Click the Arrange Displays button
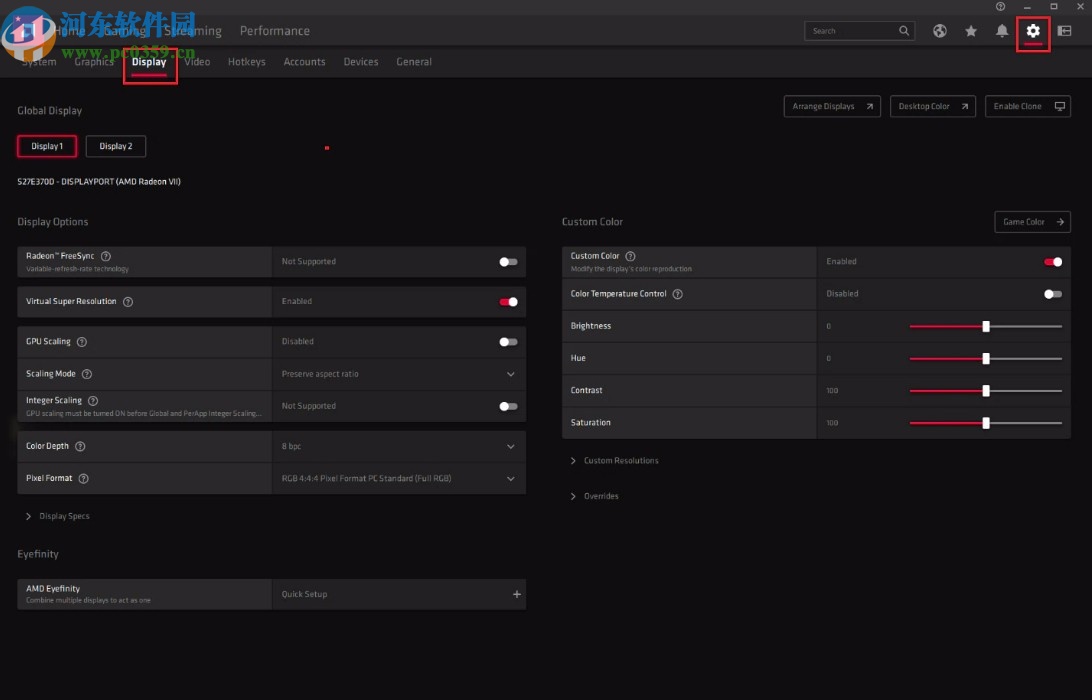The height and width of the screenshot is (700, 1092). tap(831, 106)
